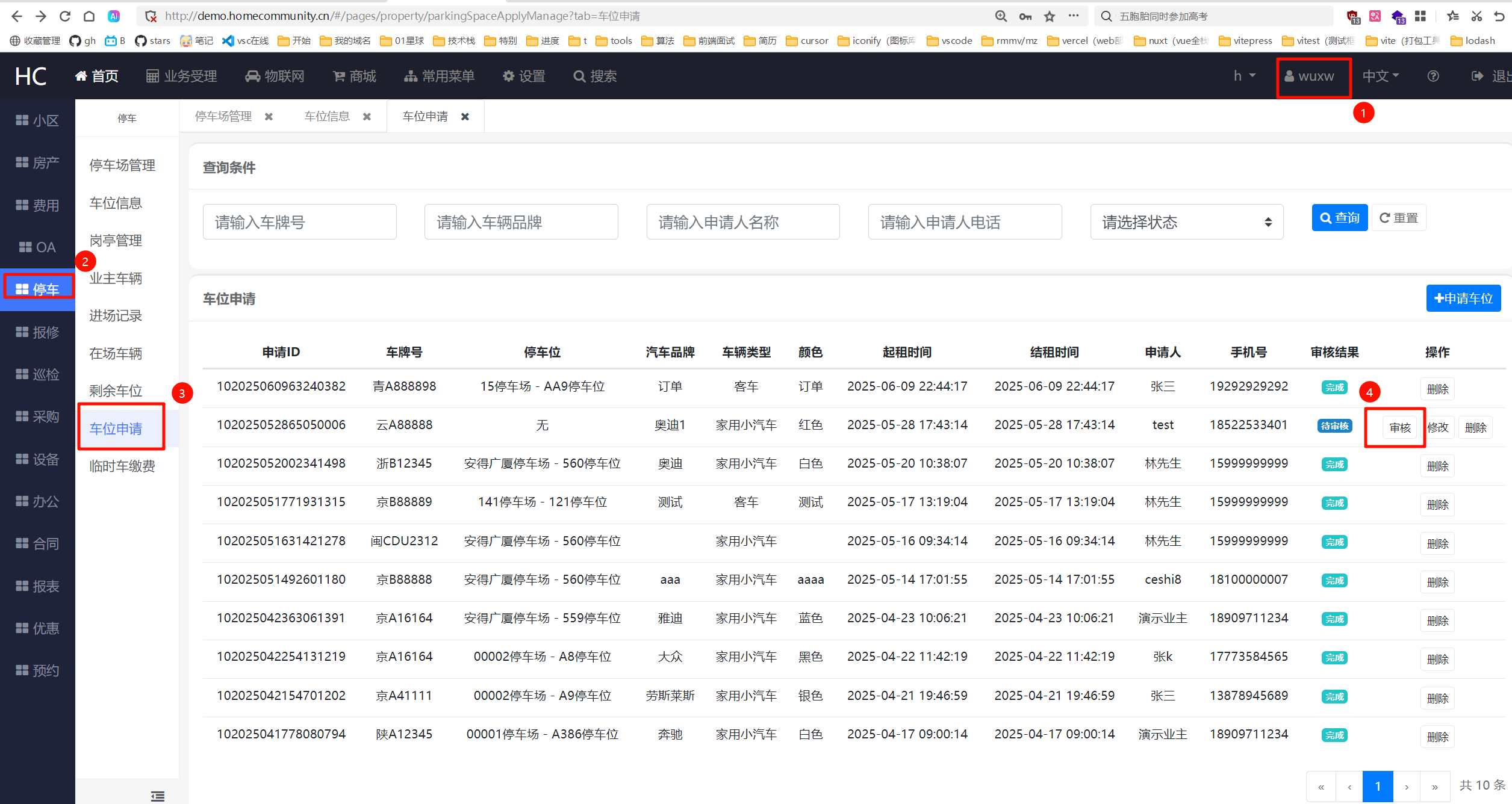Image resolution: width=1512 pixels, height=804 pixels.
Task: Switch to 停车场管理 tab
Action: pos(223,117)
